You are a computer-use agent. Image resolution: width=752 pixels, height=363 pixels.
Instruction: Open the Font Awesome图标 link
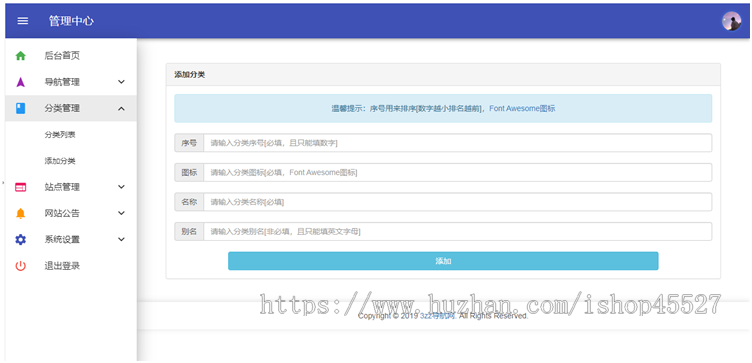pos(522,108)
